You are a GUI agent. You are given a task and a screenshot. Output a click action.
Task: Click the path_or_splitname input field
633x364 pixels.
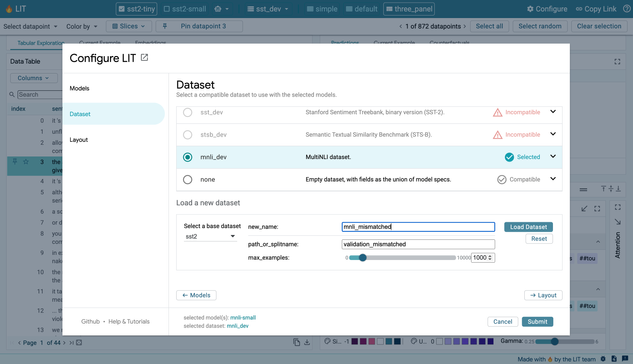418,244
